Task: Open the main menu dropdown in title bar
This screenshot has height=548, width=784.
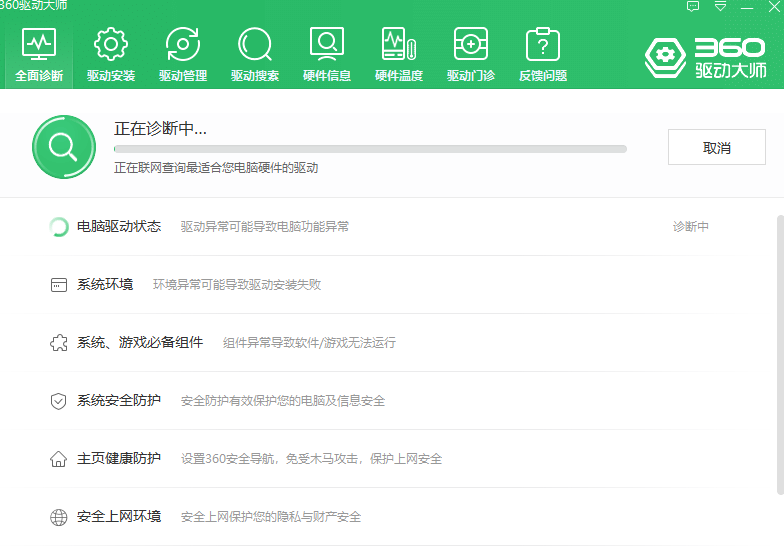Action: point(719,6)
